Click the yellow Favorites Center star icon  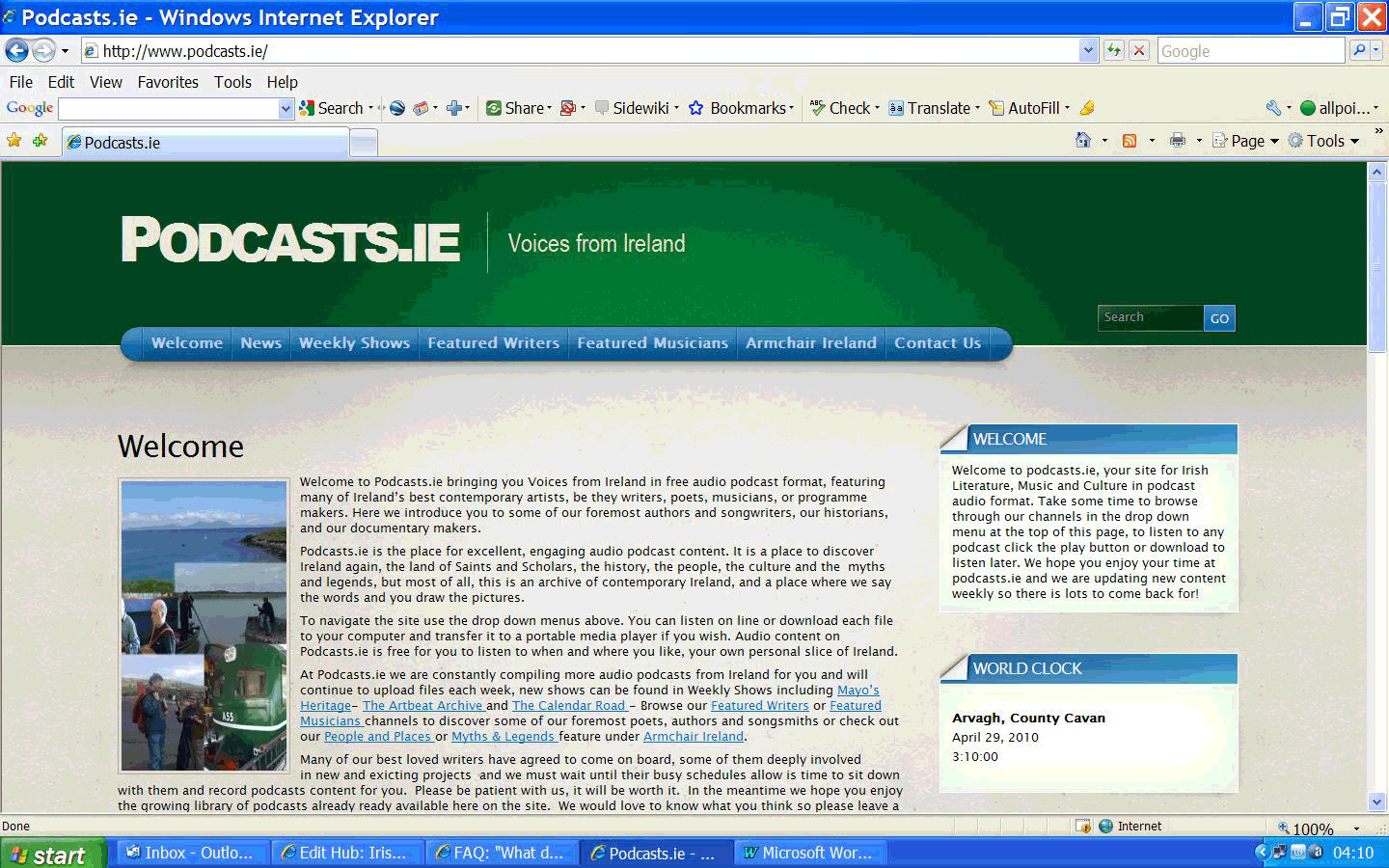pos(14,141)
